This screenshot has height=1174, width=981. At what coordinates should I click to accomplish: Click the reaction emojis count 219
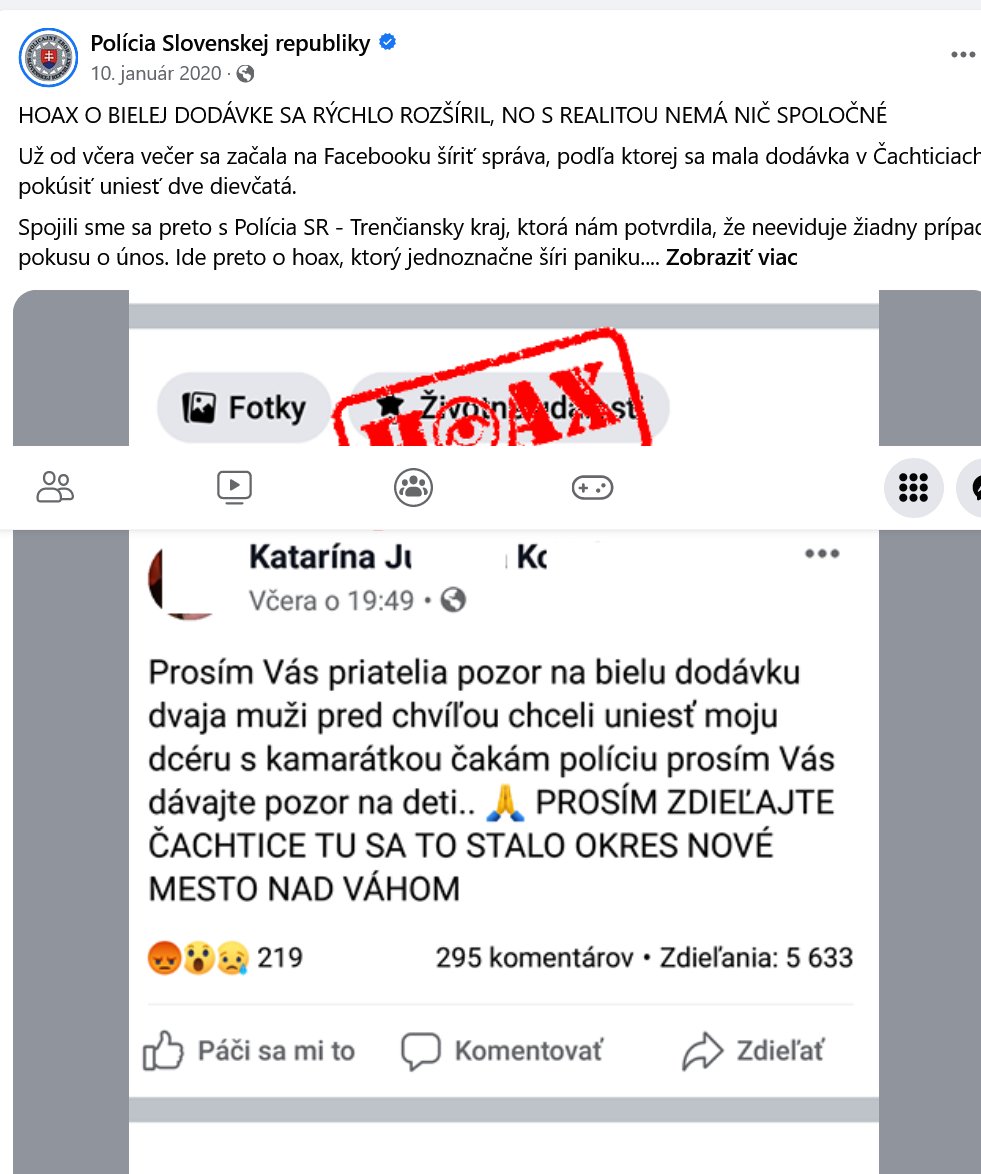(225, 958)
